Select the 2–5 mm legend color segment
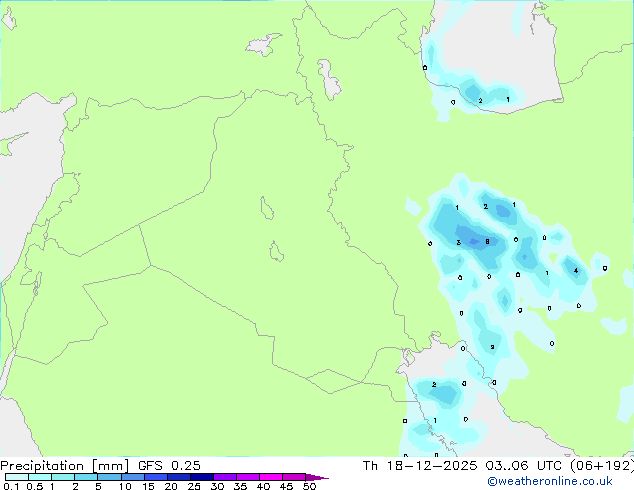The image size is (634, 490). click(x=86, y=477)
